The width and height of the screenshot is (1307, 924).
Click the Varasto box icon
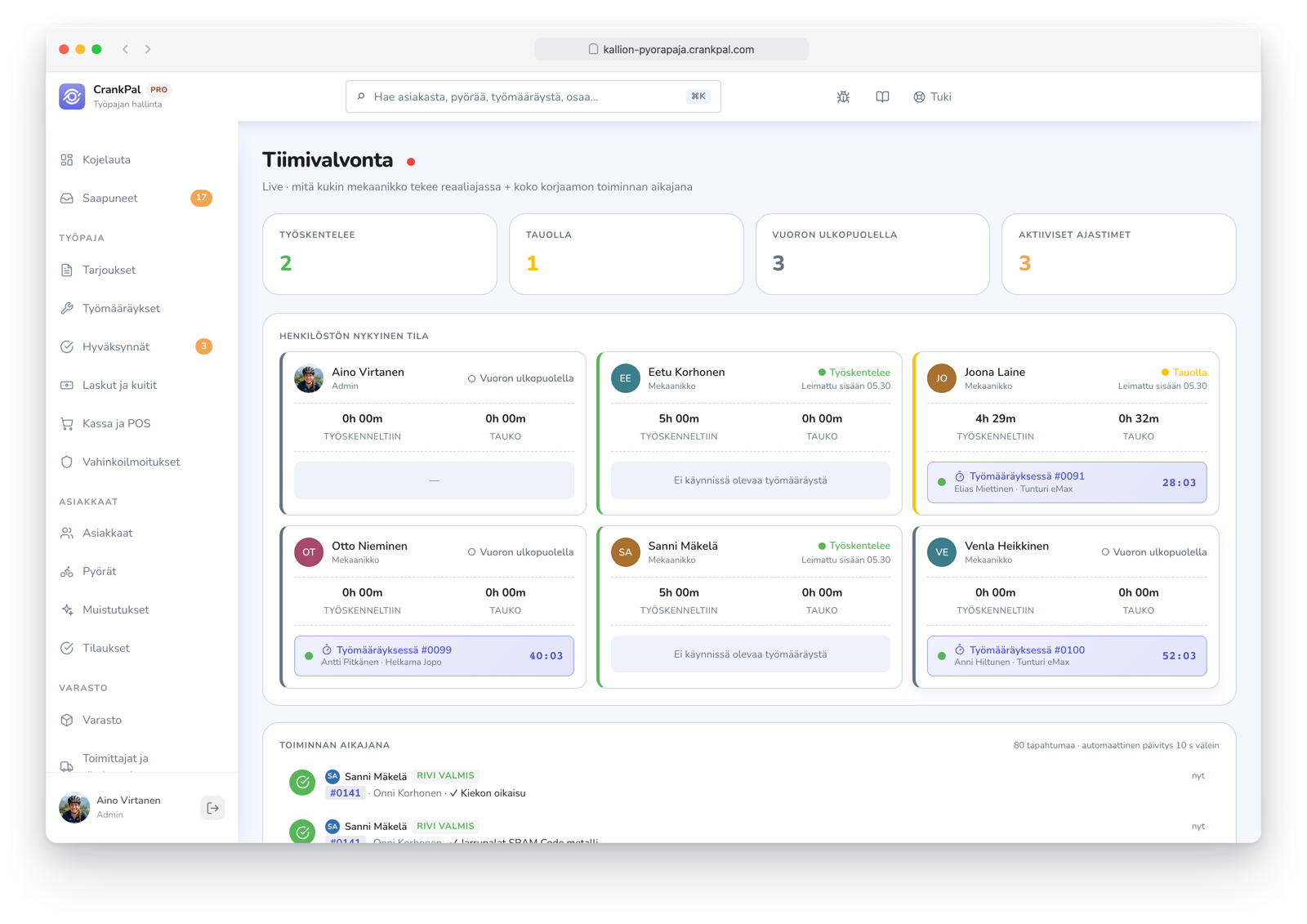(x=67, y=721)
